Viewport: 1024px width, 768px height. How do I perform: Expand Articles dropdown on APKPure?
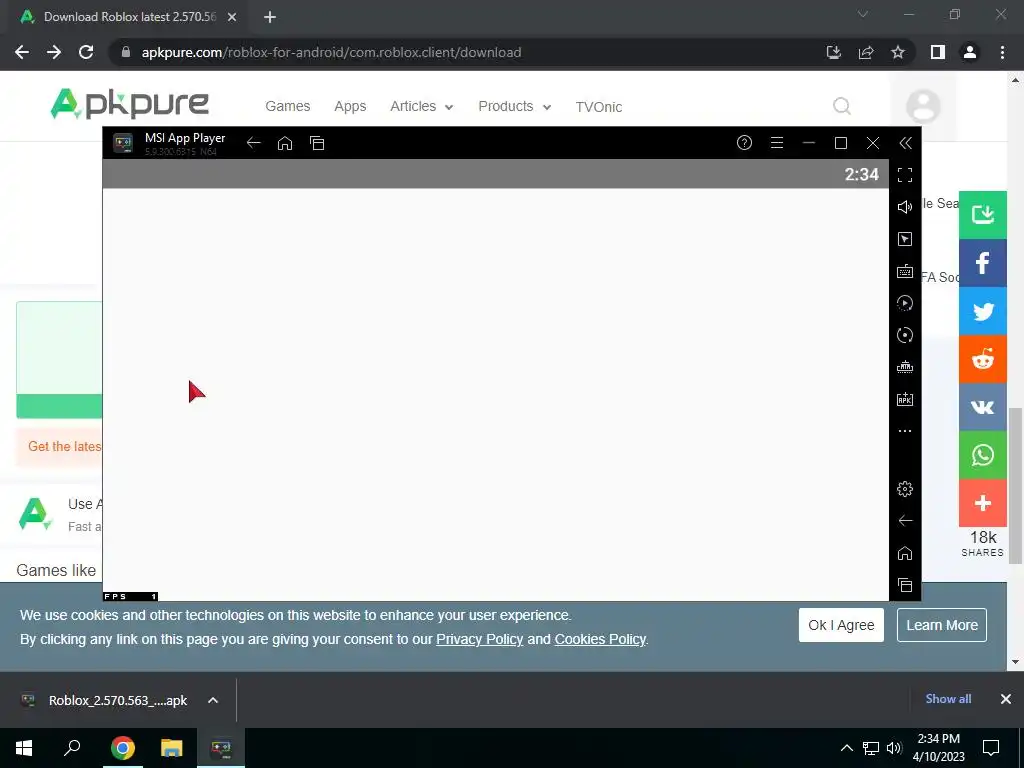(x=421, y=106)
